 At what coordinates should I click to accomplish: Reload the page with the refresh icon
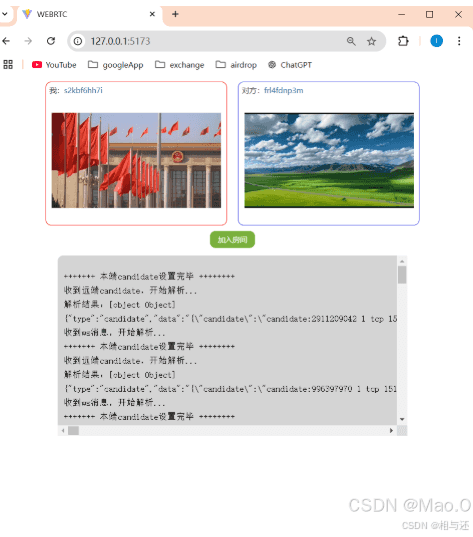pos(51,41)
